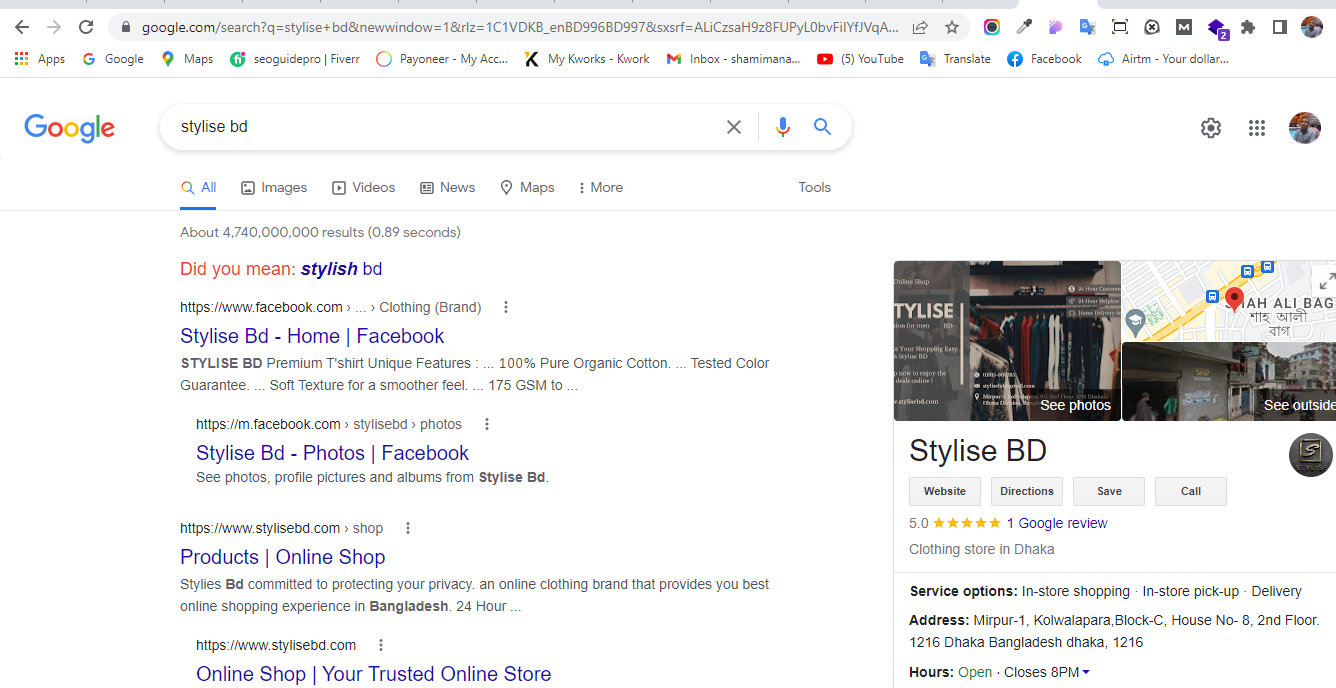Expand the More search options menu
The height and width of the screenshot is (688, 1336).
[600, 187]
